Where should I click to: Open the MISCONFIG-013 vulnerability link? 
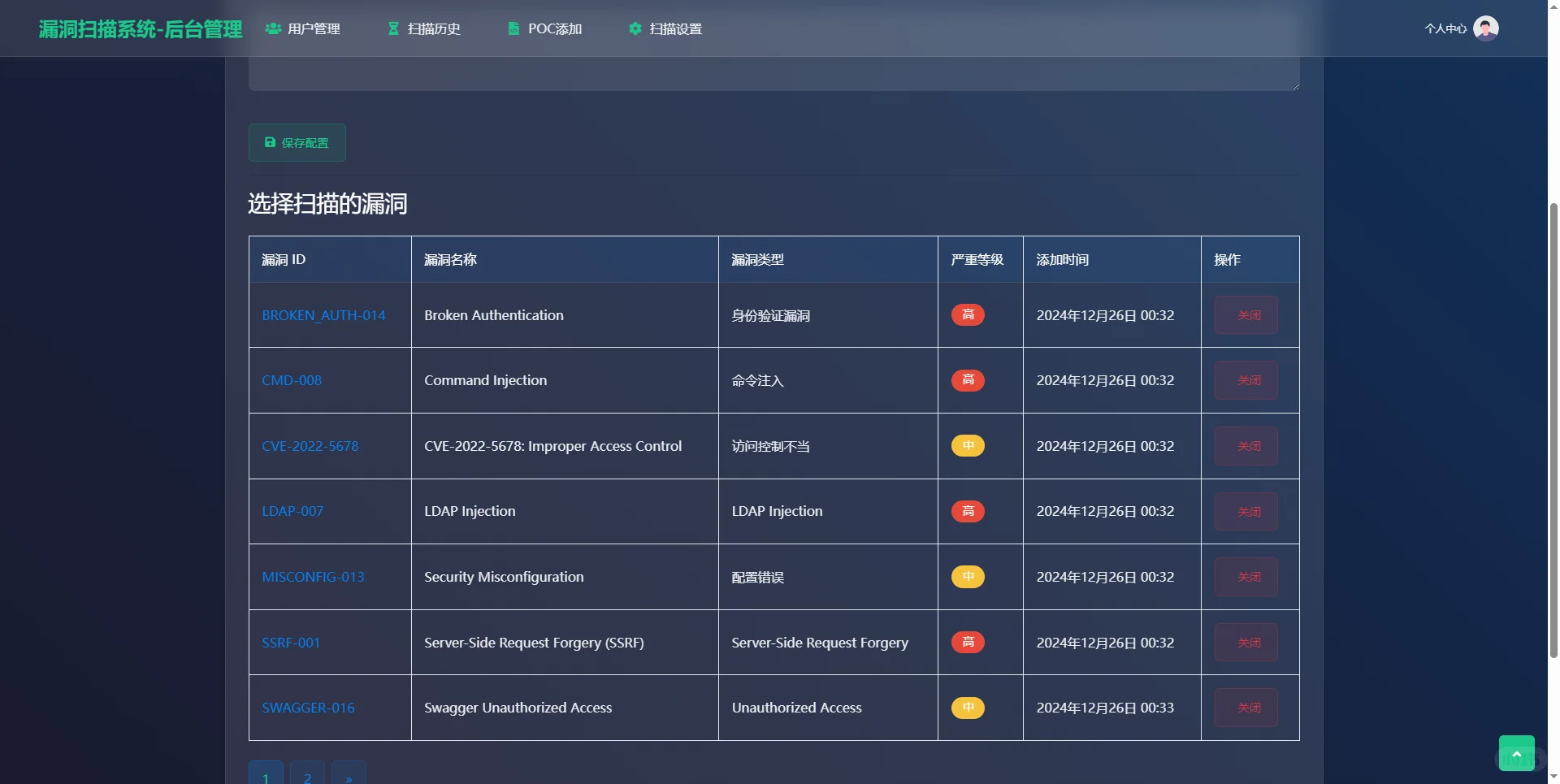click(x=313, y=577)
